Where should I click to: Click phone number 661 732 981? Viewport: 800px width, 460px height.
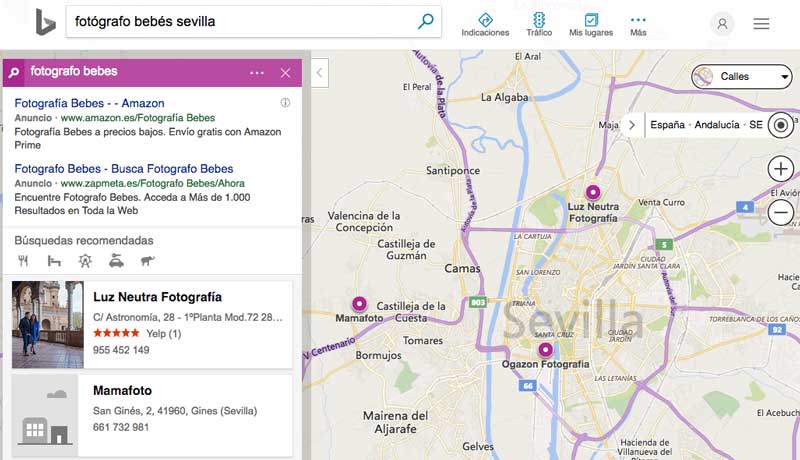tap(121, 427)
